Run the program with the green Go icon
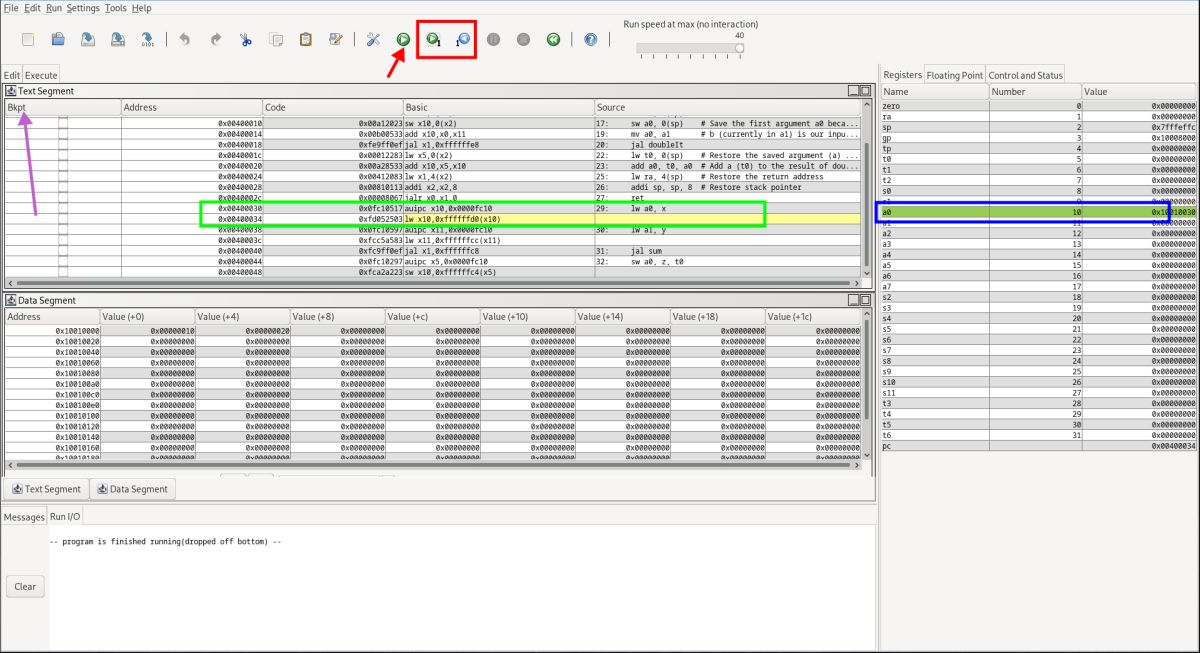This screenshot has height=653, width=1200. (x=402, y=39)
